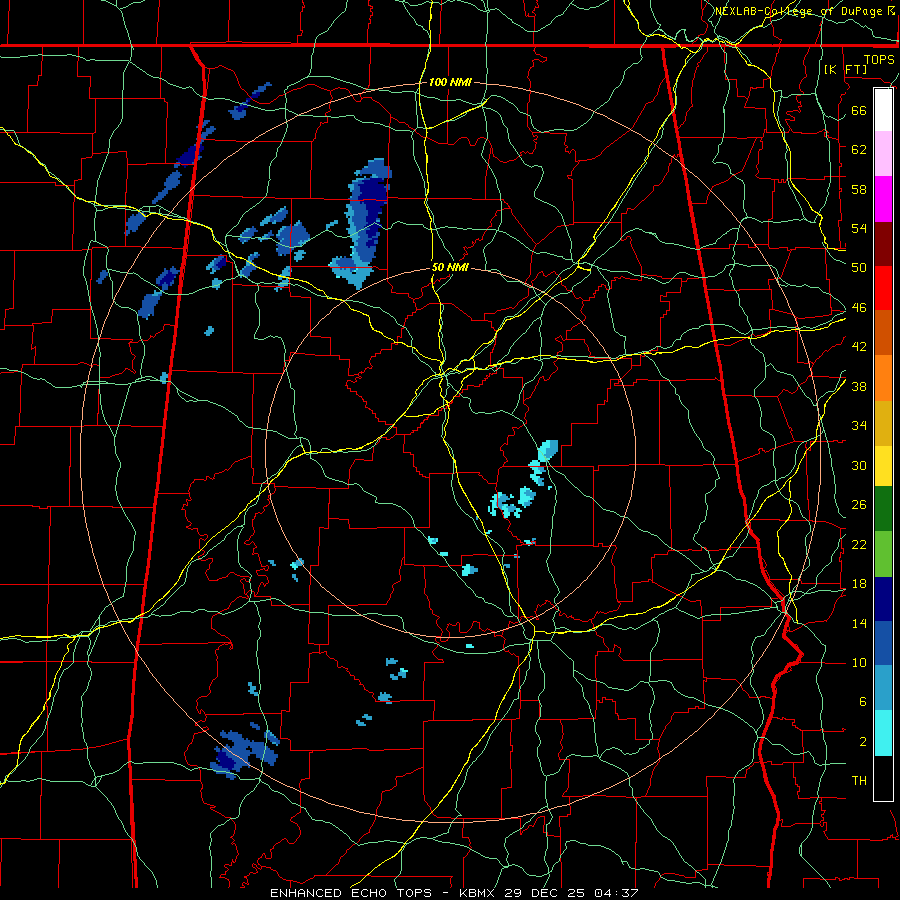Click the legend value "6"

[862, 701]
